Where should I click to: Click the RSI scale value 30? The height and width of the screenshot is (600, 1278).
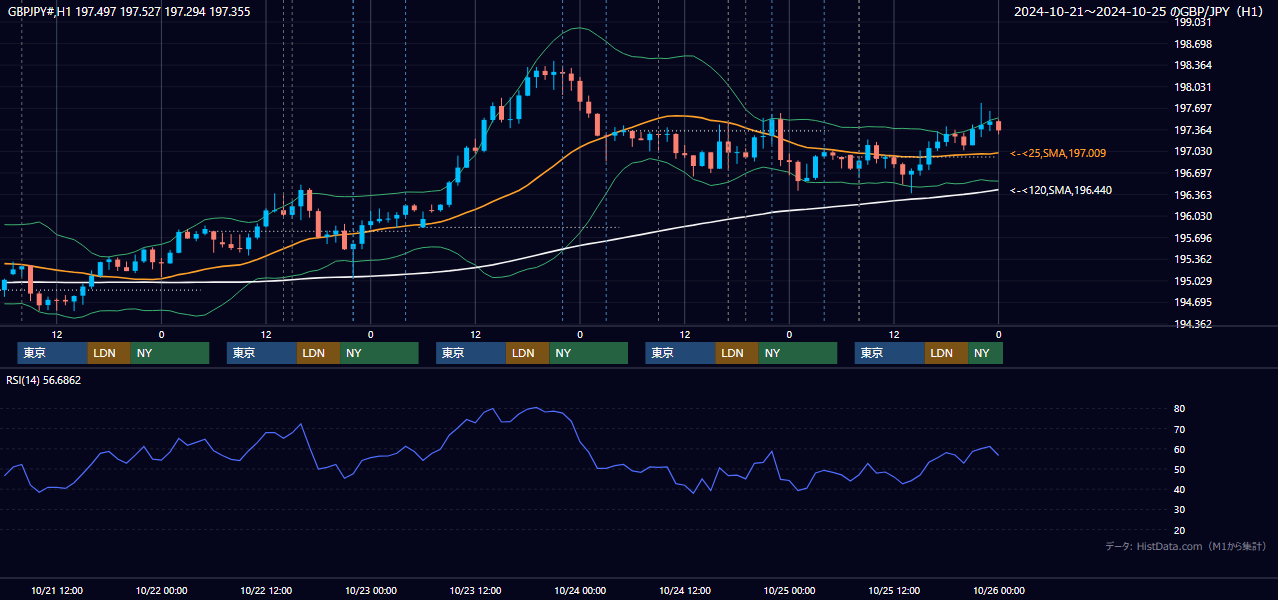pyautogui.click(x=1180, y=509)
